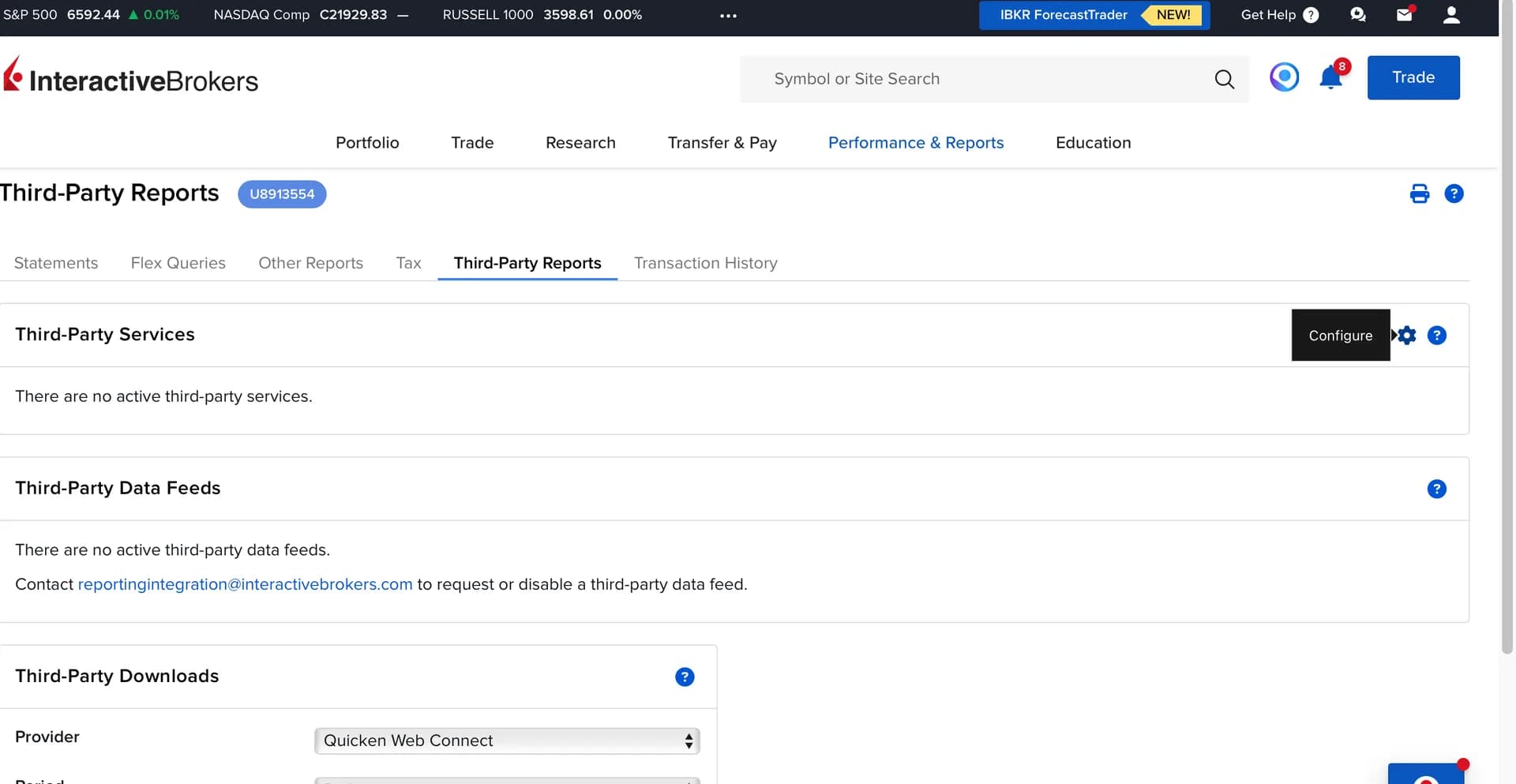Open the message center envelope icon
Viewport: 1516px width, 784px height.
click(x=1405, y=14)
